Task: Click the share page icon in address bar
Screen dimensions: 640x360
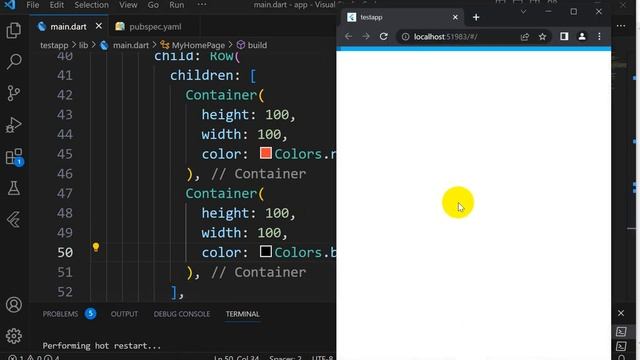Action: [525, 37]
